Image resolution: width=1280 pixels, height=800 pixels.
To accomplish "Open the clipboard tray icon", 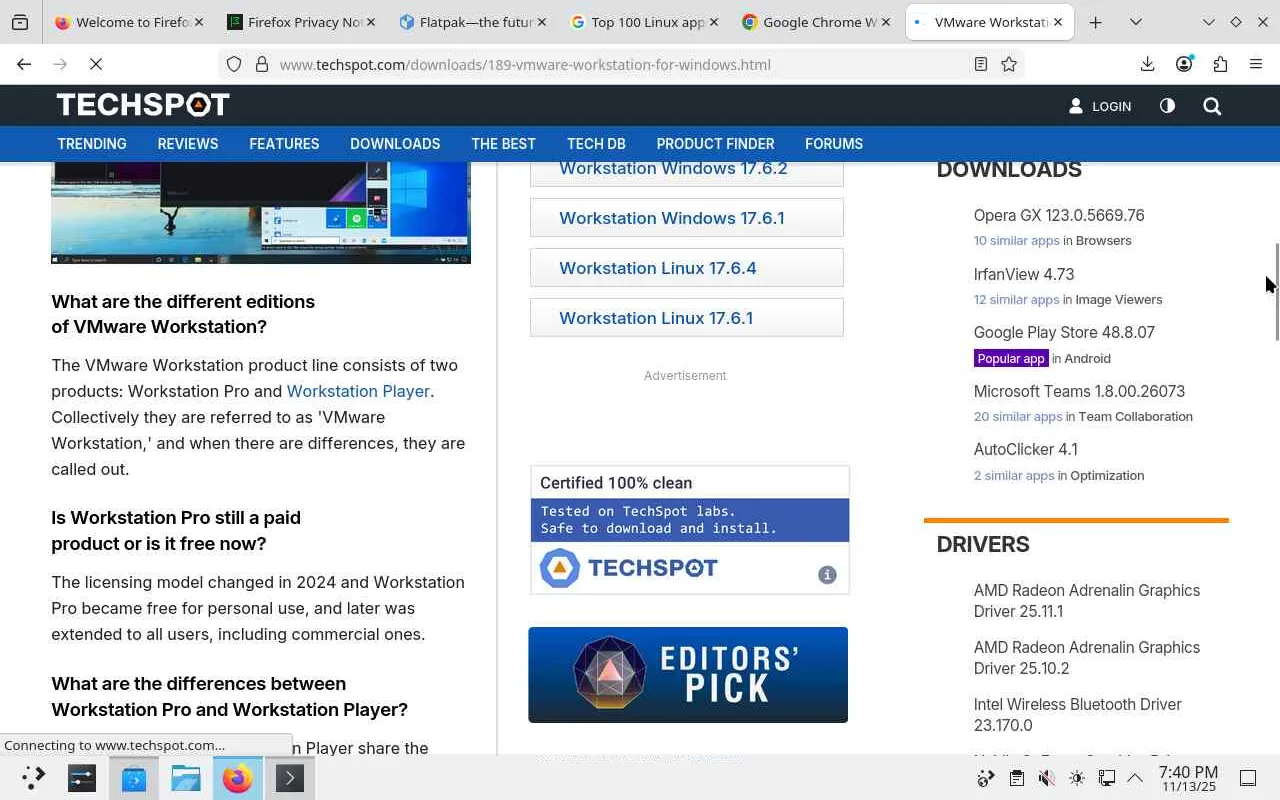I will [x=1016, y=778].
